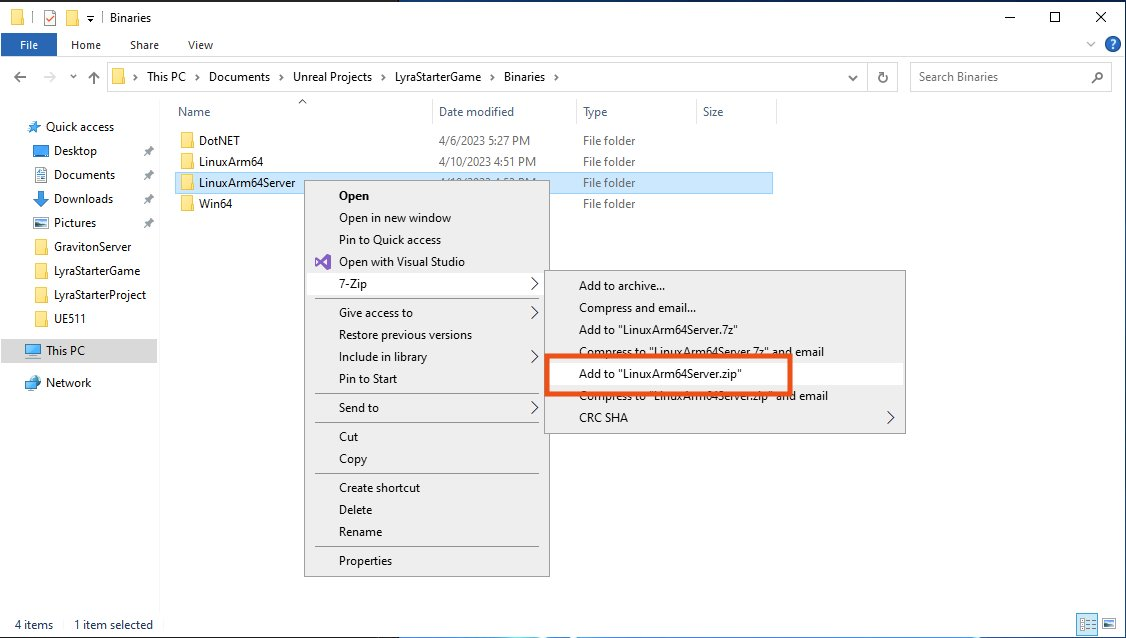This screenshot has height=638, width=1126.
Task: Open the File menu tab
Action: pyautogui.click(x=29, y=45)
